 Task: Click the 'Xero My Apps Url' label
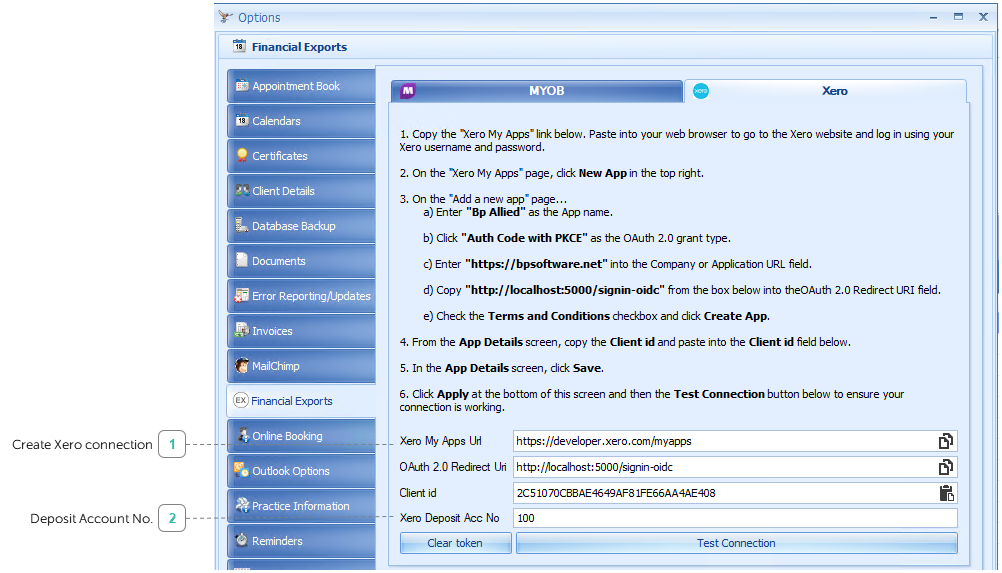440,441
